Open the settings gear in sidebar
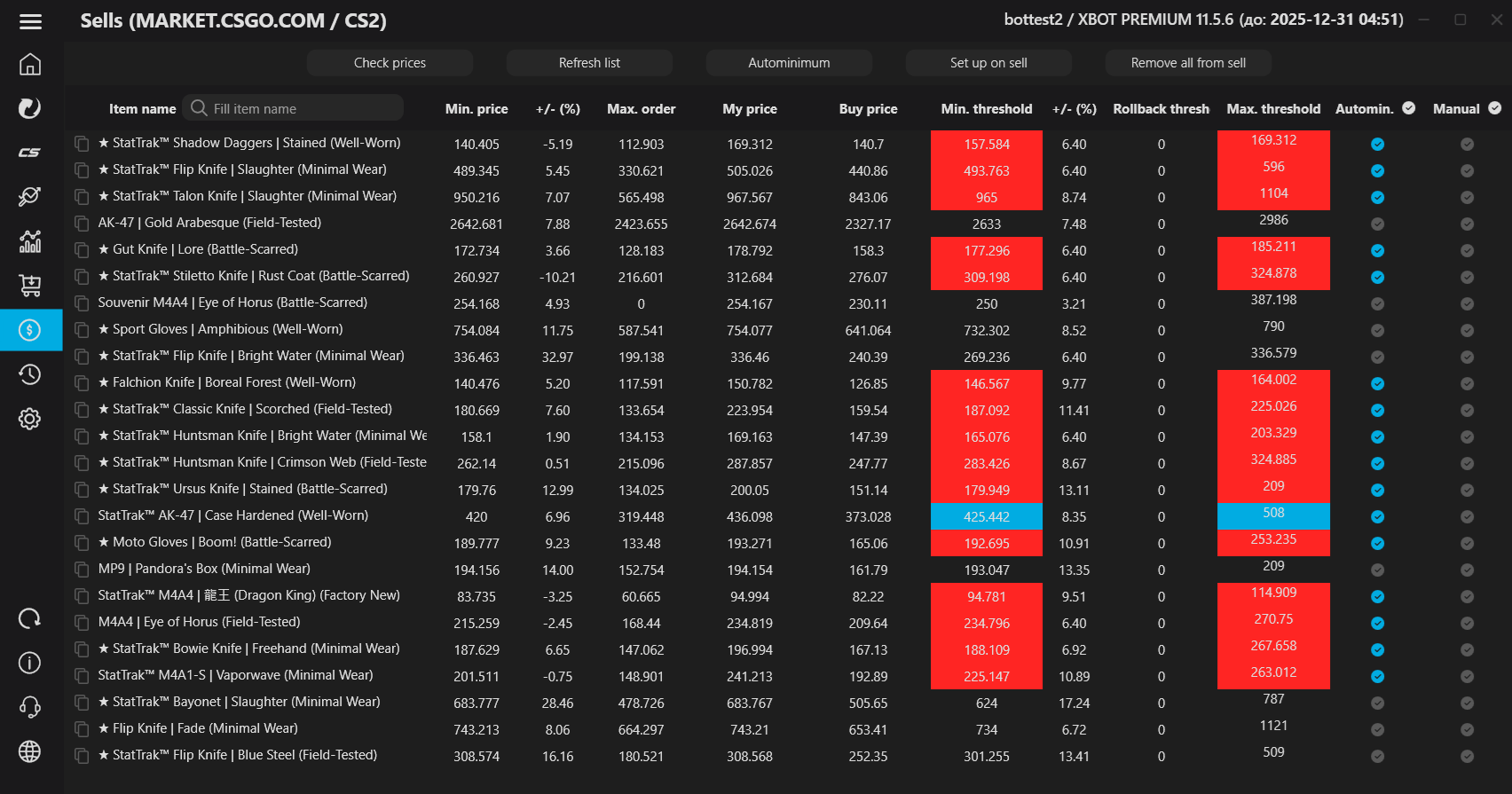 coord(30,419)
